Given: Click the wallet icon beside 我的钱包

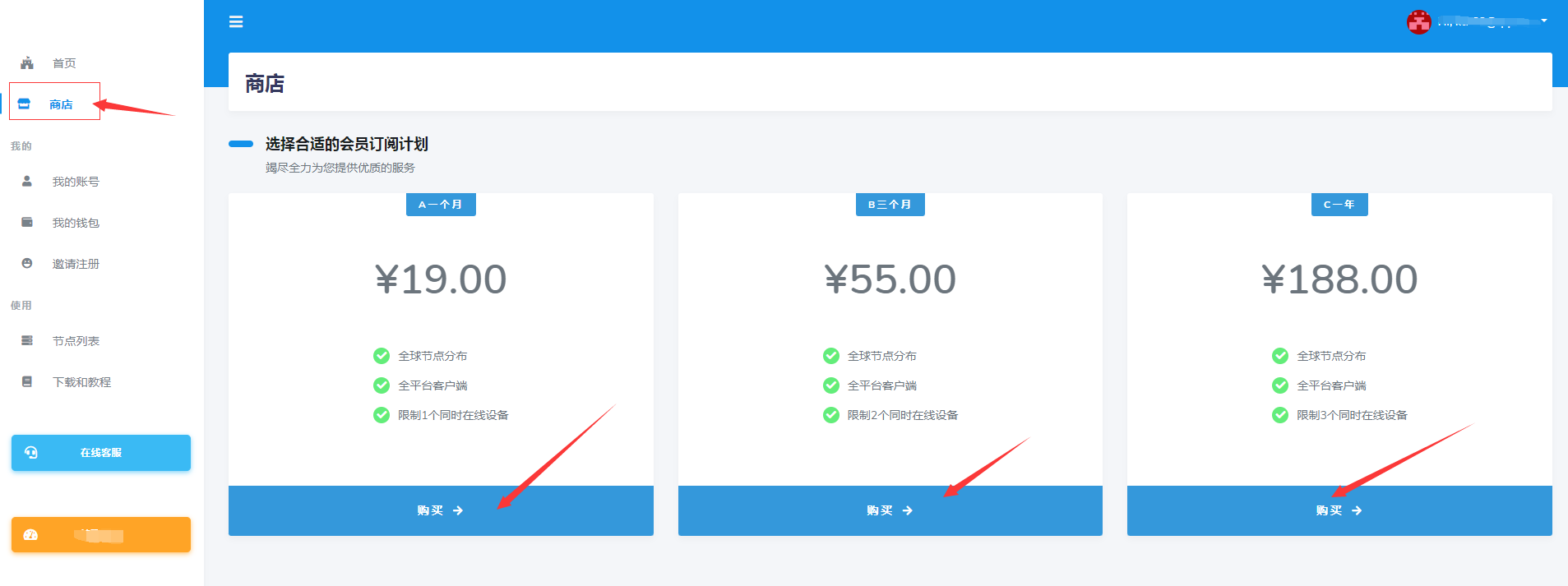Looking at the screenshot, I should [x=27, y=222].
